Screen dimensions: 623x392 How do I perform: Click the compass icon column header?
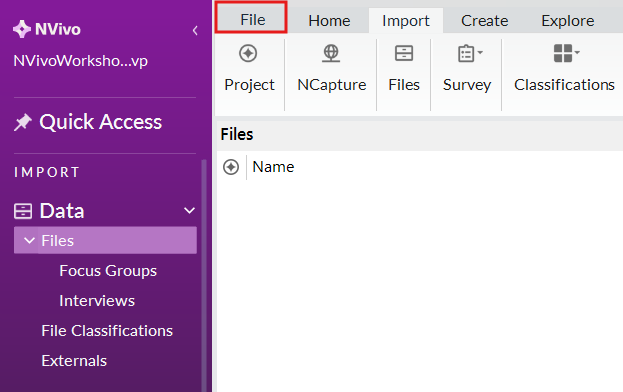coord(231,167)
